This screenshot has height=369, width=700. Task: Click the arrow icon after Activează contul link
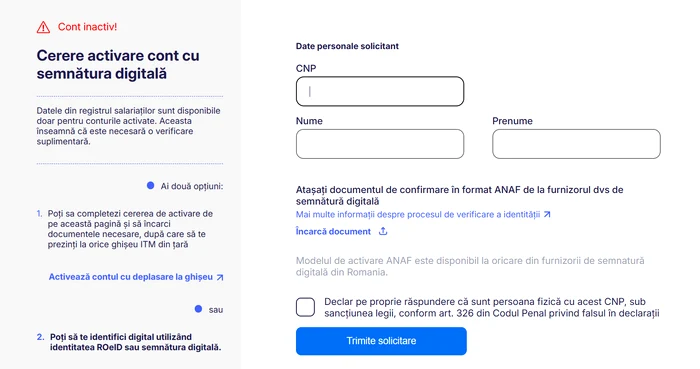pos(220,278)
